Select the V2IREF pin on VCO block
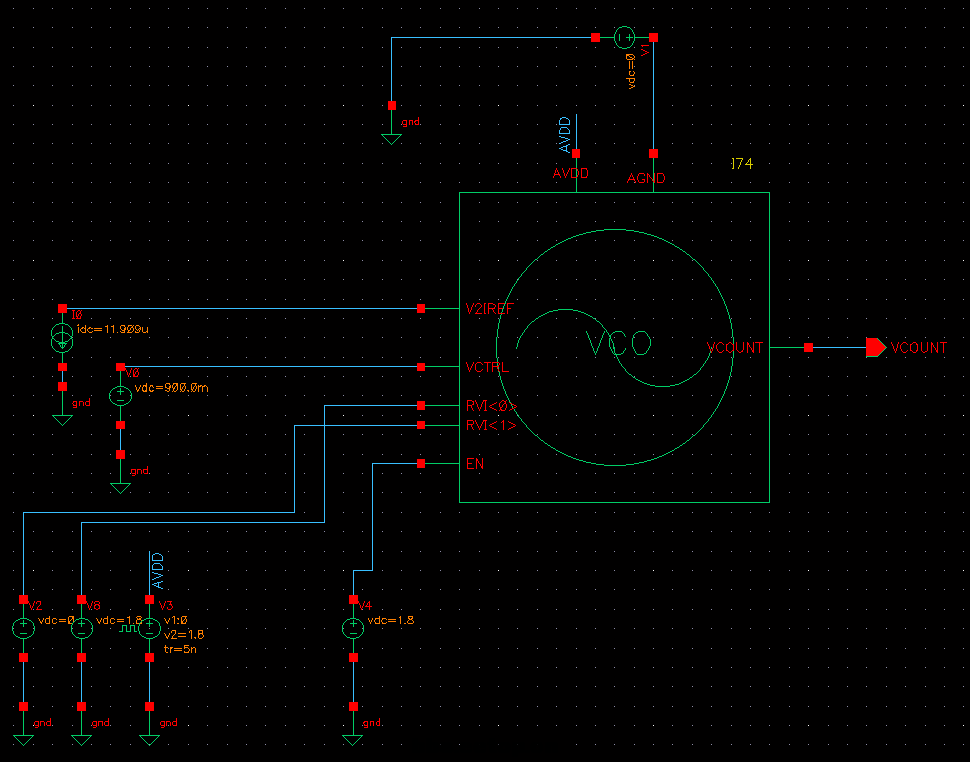970x762 pixels. tap(421, 308)
